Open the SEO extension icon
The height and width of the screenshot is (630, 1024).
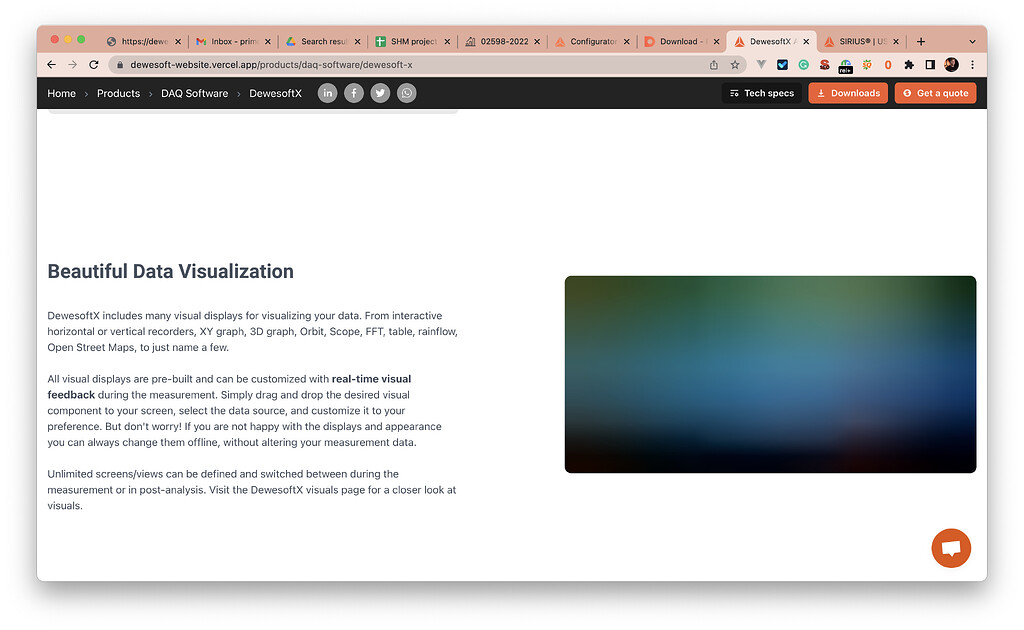click(824, 64)
